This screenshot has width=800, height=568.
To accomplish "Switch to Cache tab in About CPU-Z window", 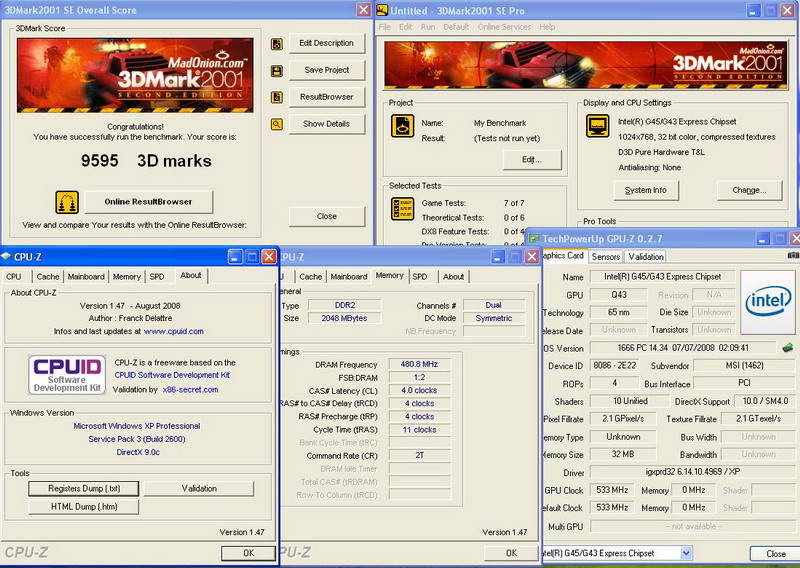I will pyautogui.click(x=48, y=277).
